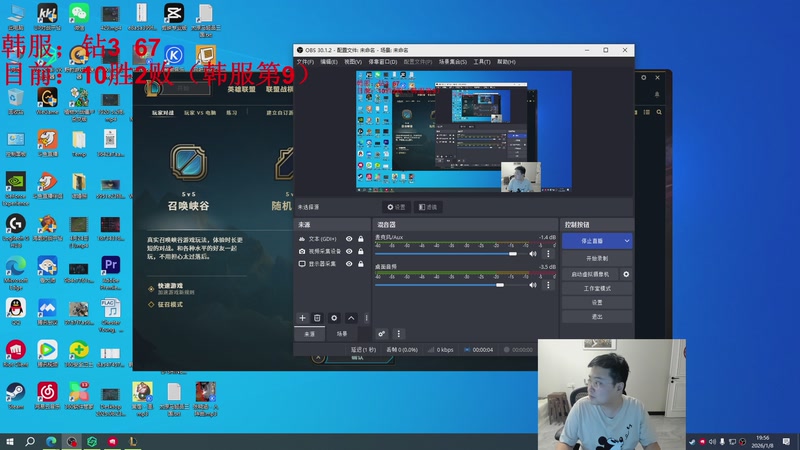
Task: Open the Sources toolbar three-dot overflow
Action: click(366, 318)
